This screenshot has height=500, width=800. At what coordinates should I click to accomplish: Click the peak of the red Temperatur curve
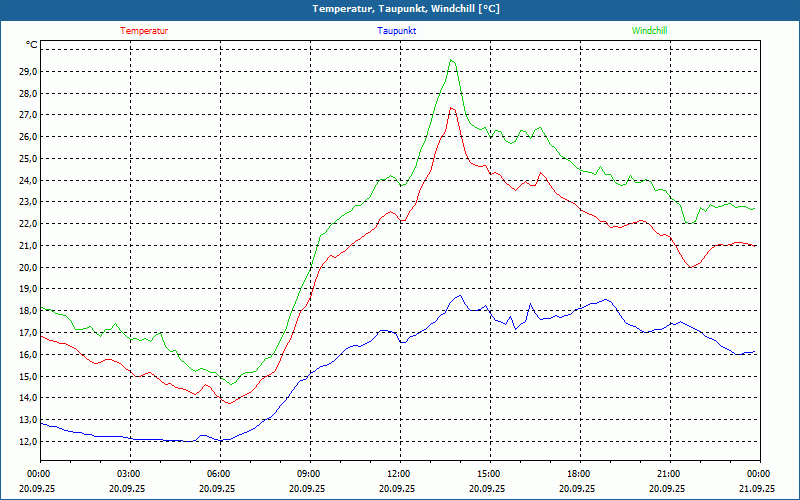(452, 108)
